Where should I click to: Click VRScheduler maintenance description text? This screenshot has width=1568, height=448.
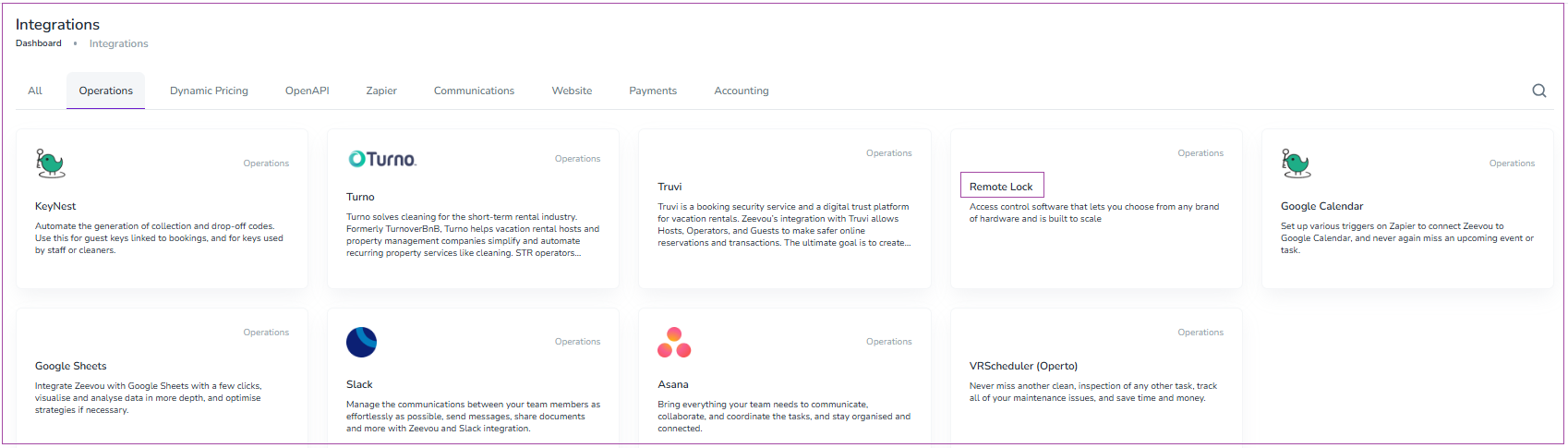[x=1093, y=392]
